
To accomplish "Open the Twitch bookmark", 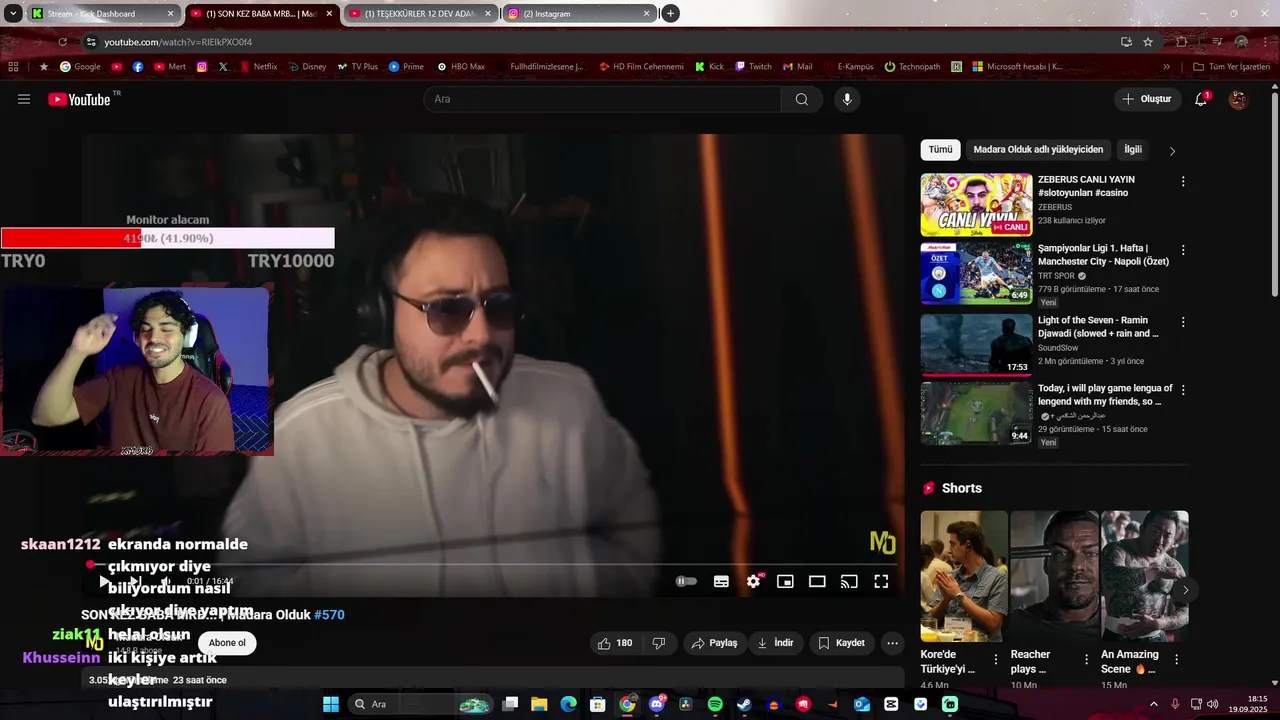I will click(753, 67).
